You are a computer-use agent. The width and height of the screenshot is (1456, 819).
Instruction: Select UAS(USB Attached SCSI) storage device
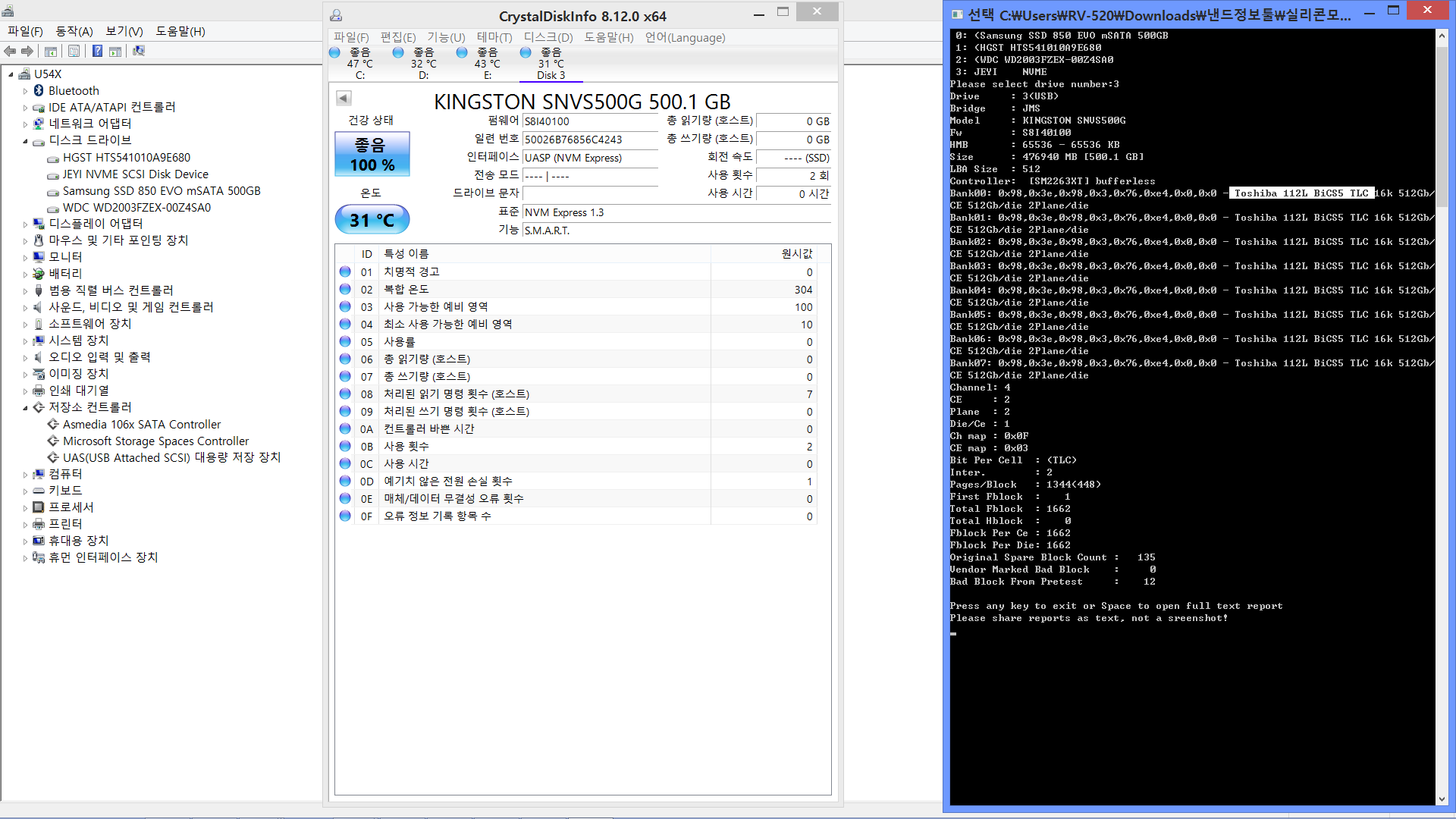click(171, 458)
